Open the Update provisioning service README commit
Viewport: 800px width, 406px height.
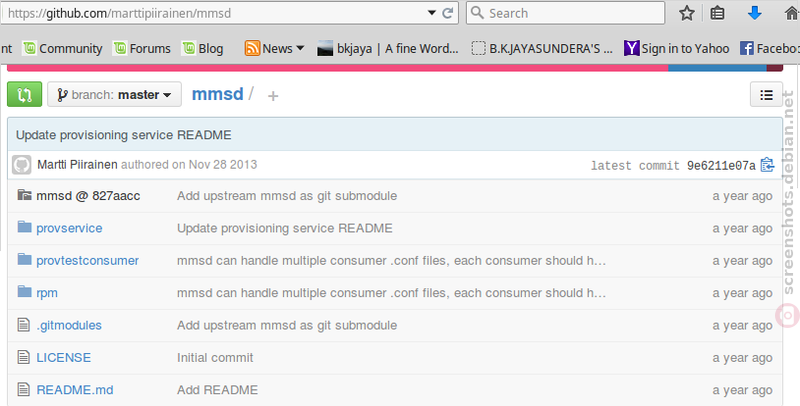tap(123, 135)
